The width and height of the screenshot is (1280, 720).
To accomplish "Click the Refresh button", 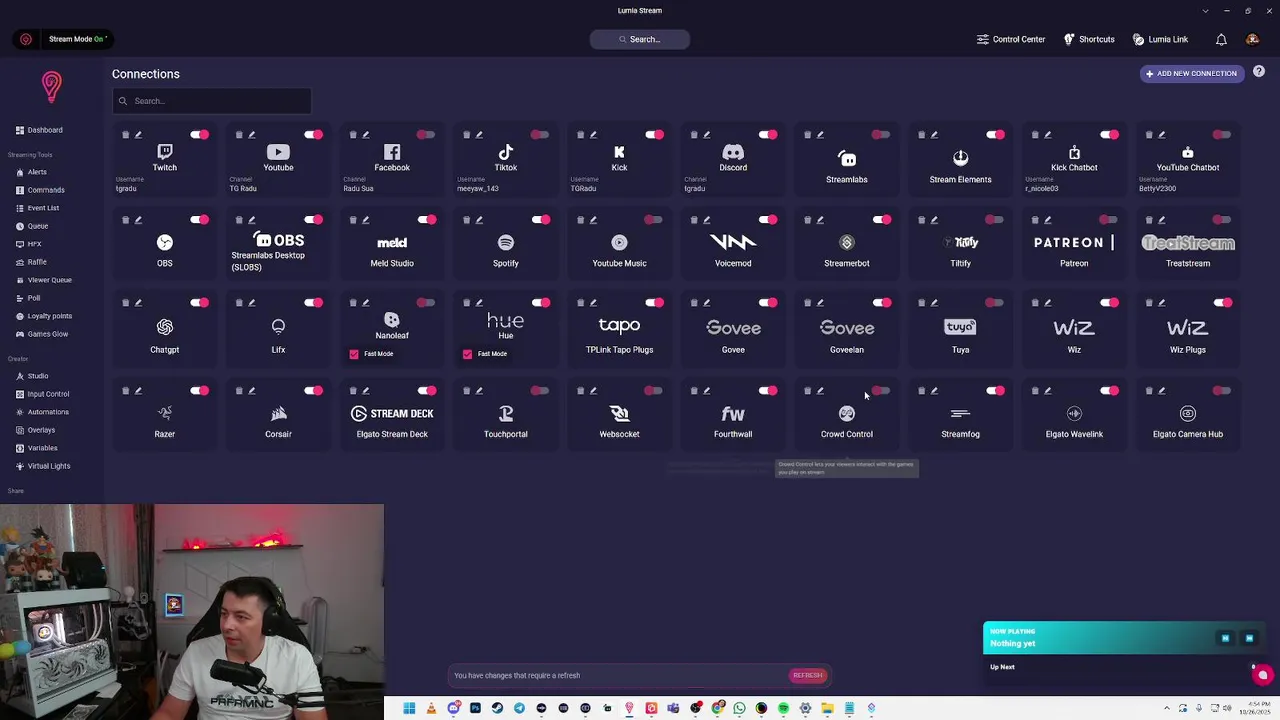I will coord(808,675).
